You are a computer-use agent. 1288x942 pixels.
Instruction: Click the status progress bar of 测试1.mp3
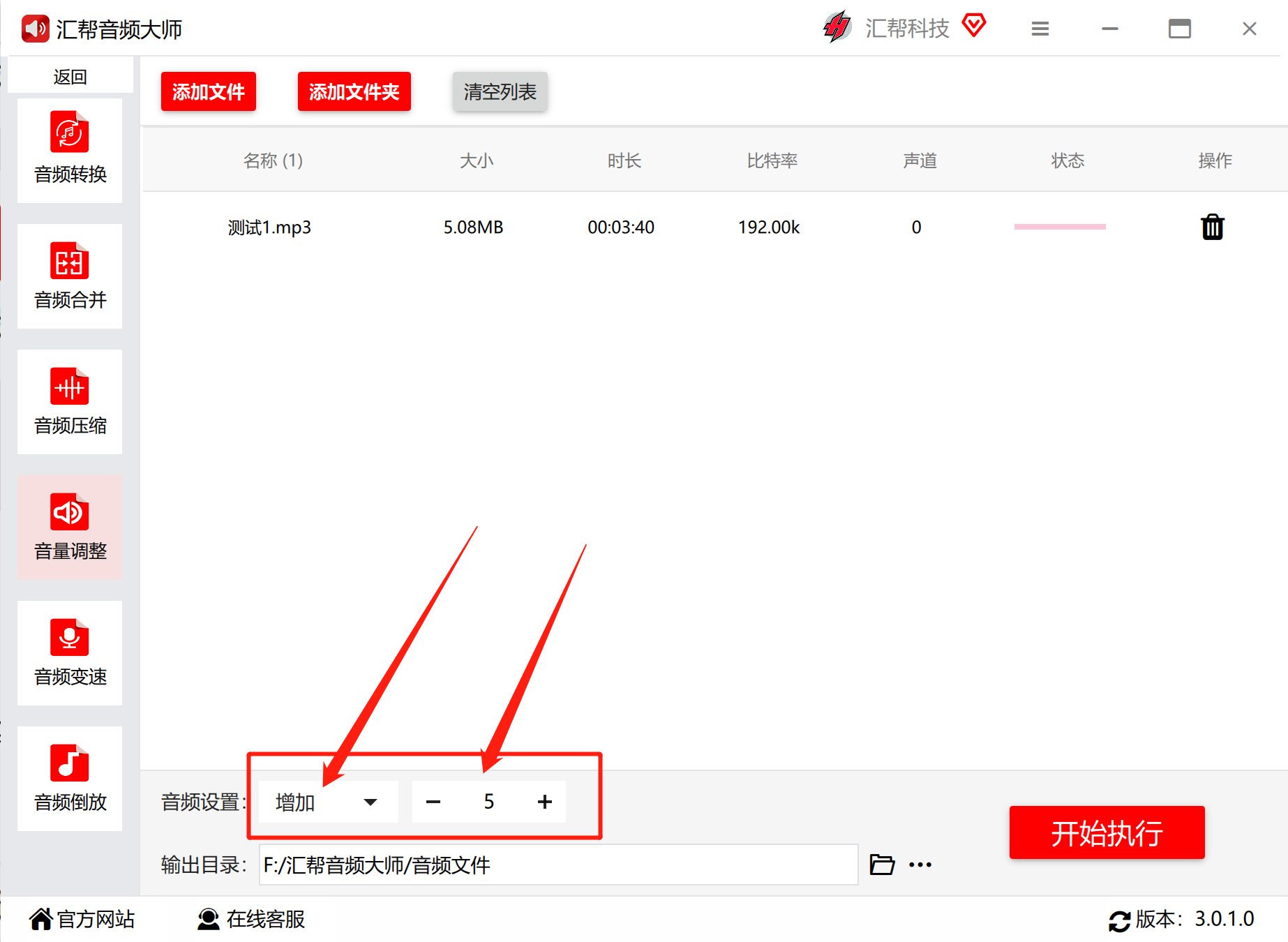pyautogui.click(x=1060, y=227)
